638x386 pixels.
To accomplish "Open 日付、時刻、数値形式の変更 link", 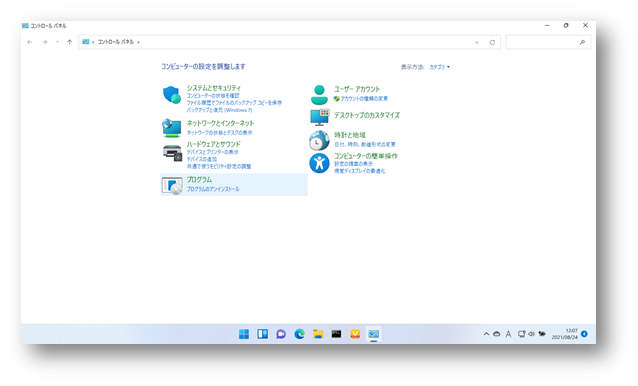I will coord(365,144).
